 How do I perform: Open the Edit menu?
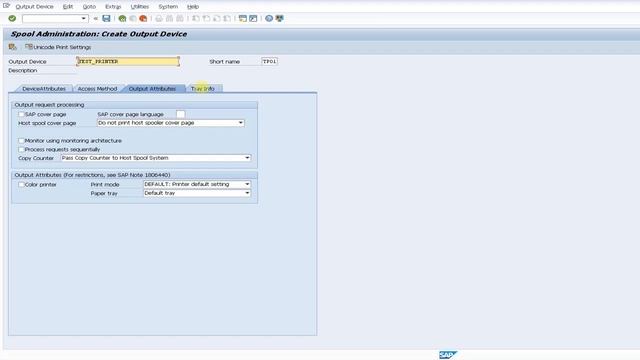click(x=68, y=7)
